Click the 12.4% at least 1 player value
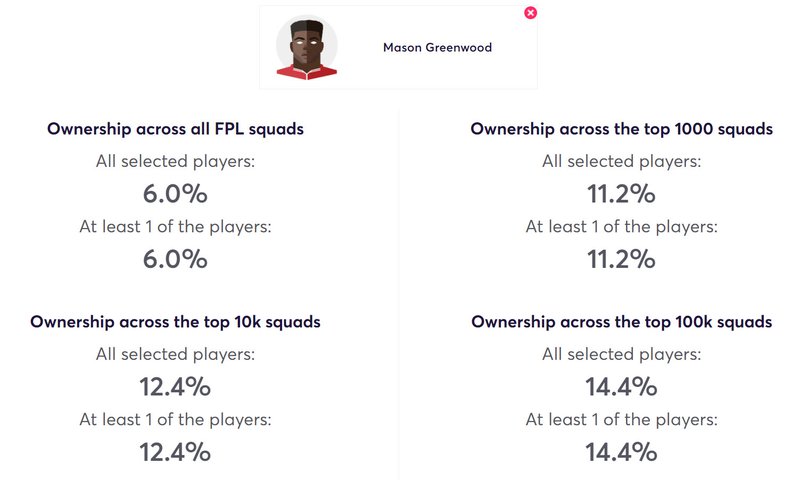Image resolution: width=800 pixels, height=480 pixels. click(175, 452)
